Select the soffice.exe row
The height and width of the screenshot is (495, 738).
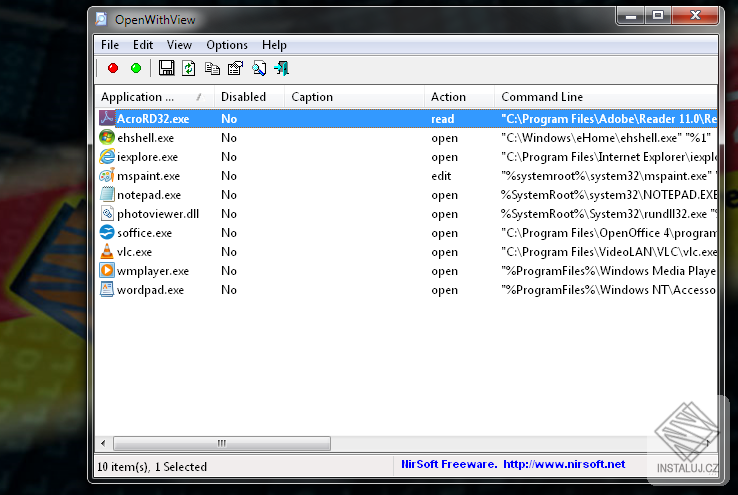406,233
